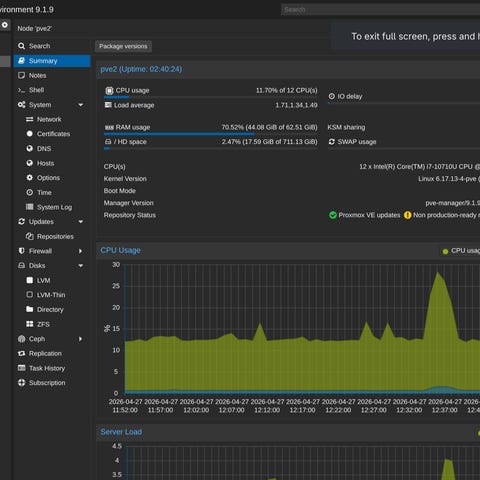This screenshot has width=480, height=480.
Task: Open Subscription via its lifebuoy icon
Action: [x=21, y=383]
